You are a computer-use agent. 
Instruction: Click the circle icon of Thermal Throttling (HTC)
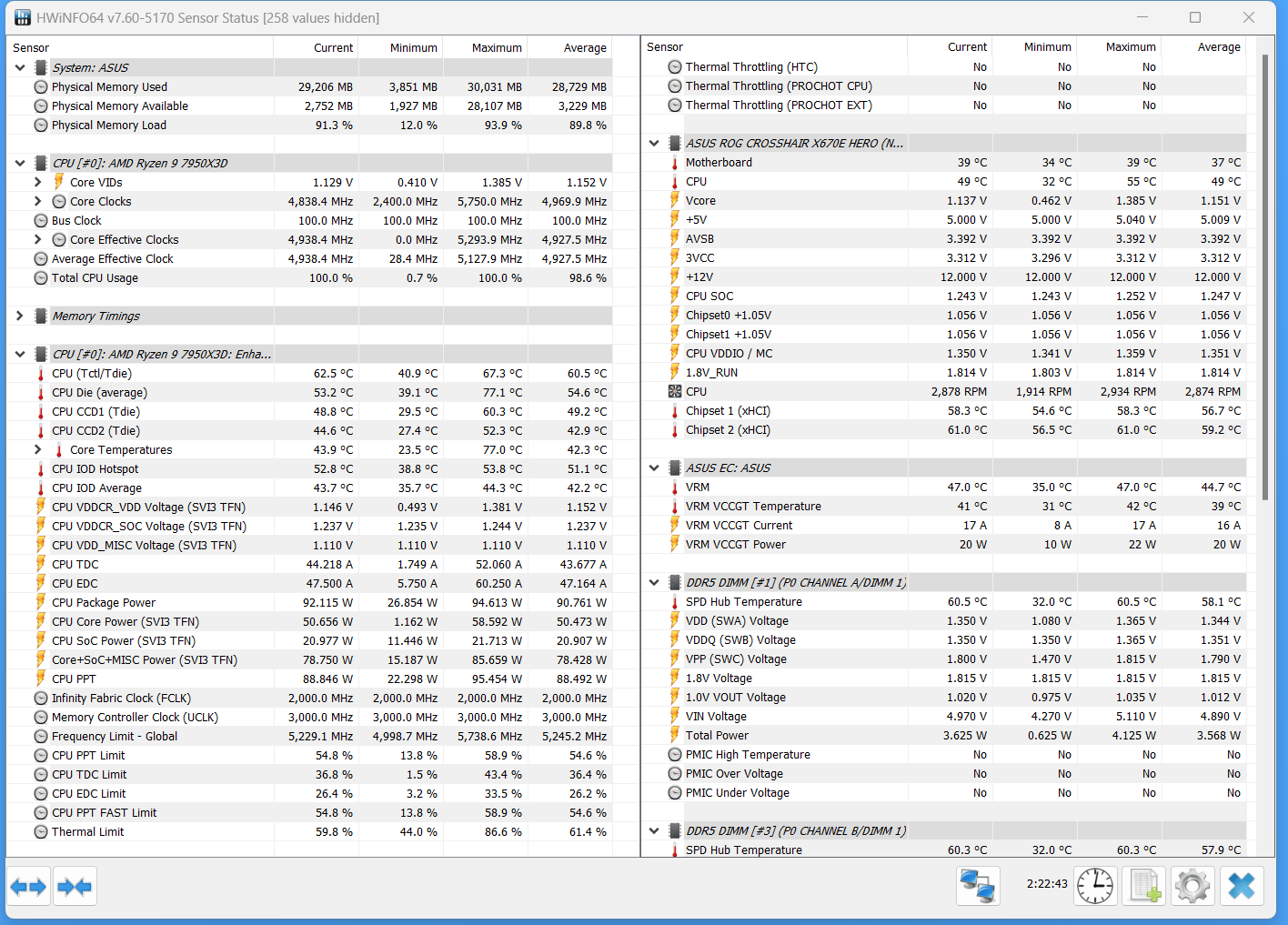coord(675,66)
